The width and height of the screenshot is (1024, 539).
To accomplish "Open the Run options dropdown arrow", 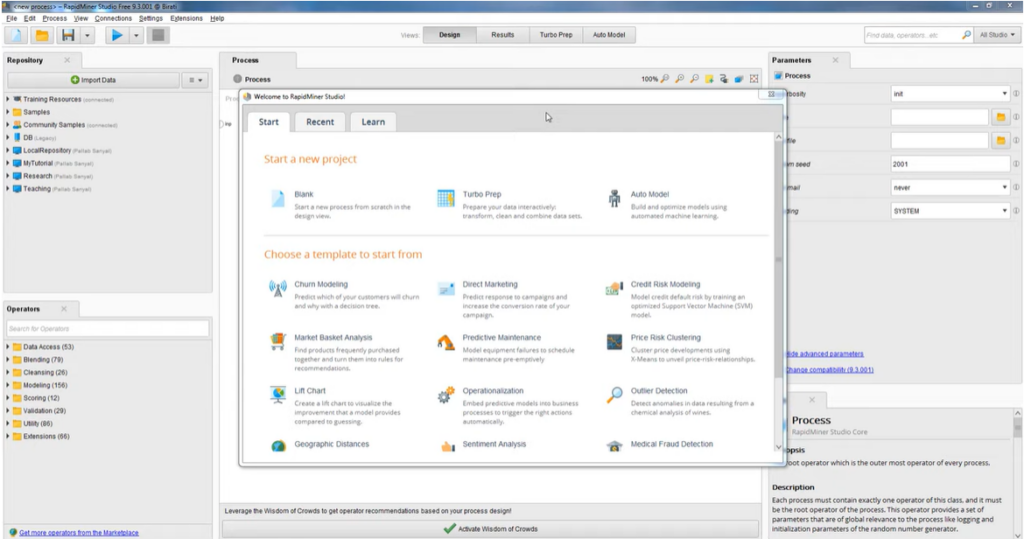I will 136,35.
